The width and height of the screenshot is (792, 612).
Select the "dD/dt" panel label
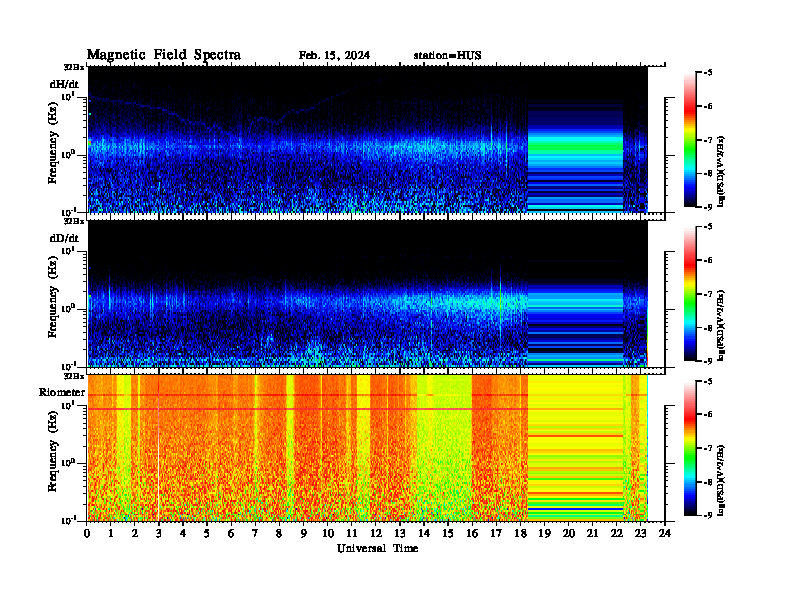[x=64, y=238]
